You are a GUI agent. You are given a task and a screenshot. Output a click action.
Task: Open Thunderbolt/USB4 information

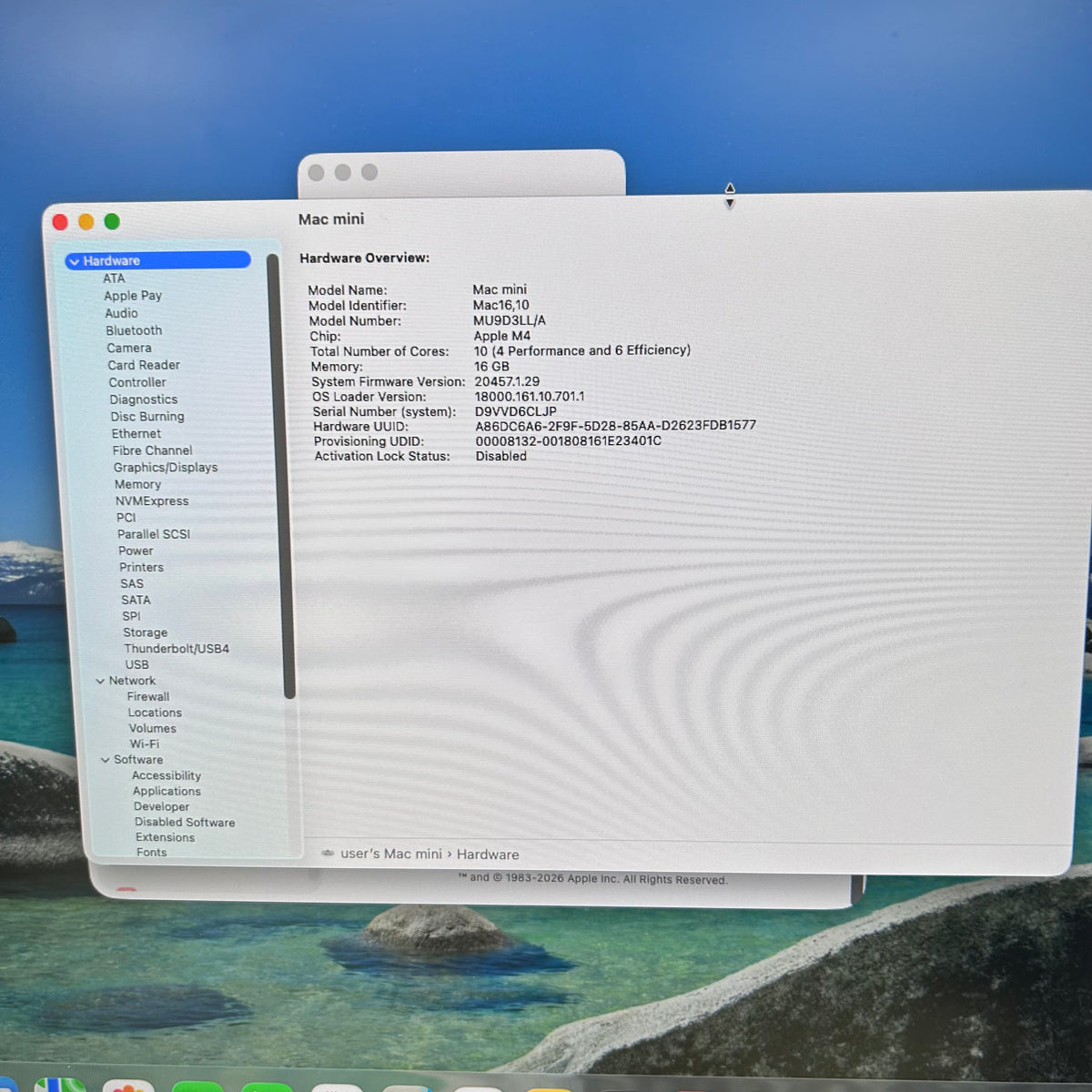pos(177,649)
